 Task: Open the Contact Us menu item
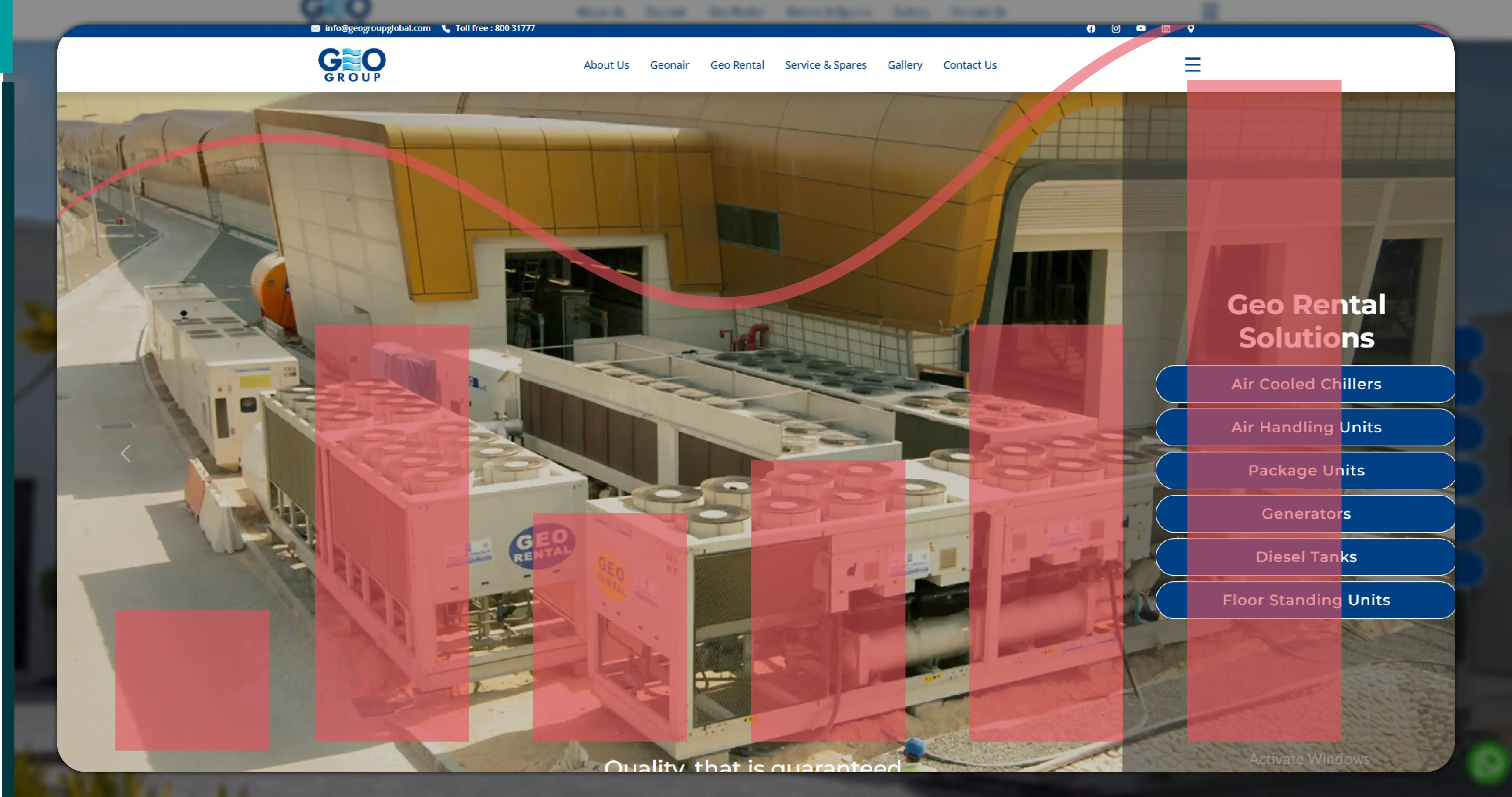point(970,65)
